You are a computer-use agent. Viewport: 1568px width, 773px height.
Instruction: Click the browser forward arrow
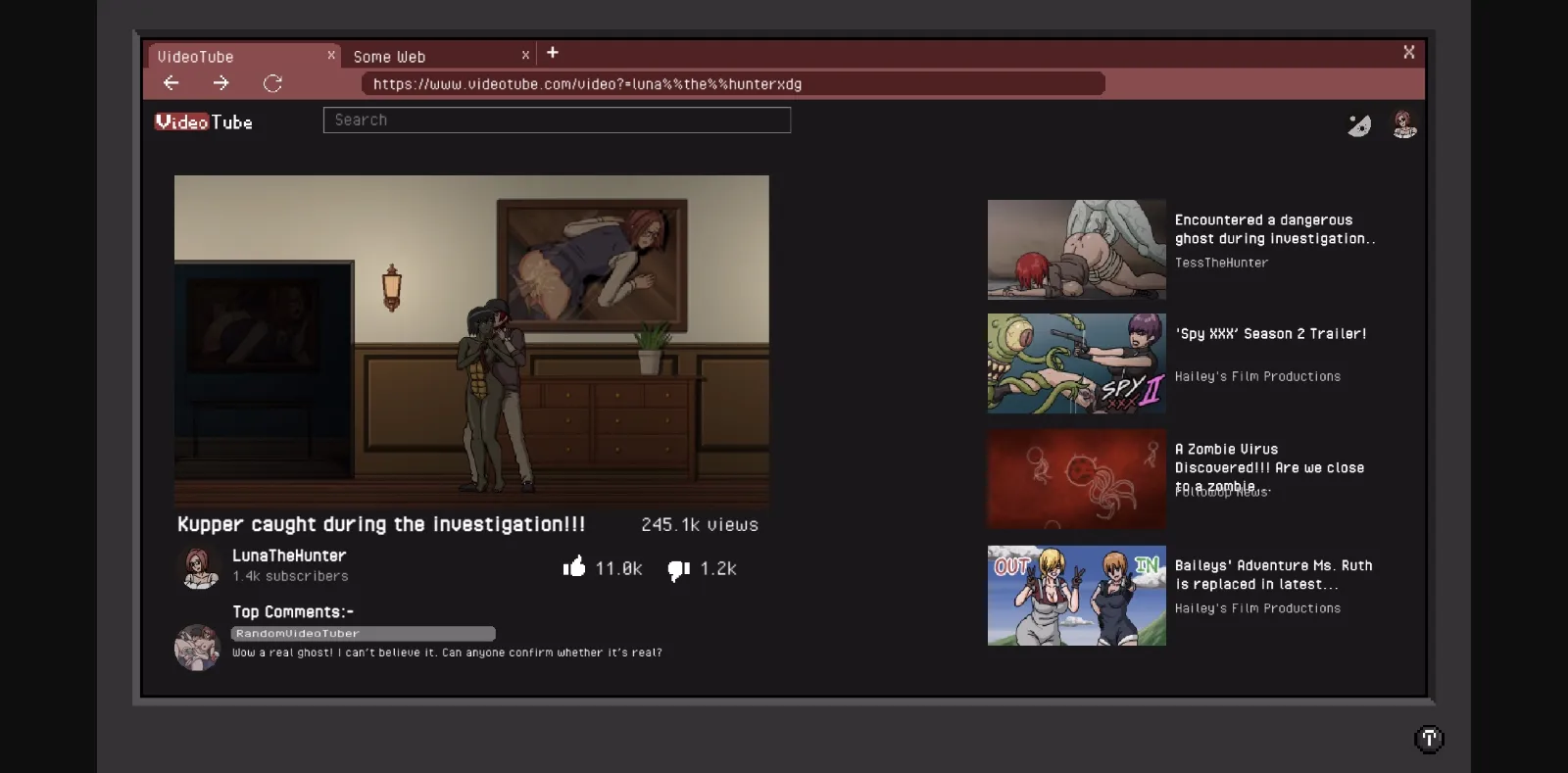[x=221, y=83]
